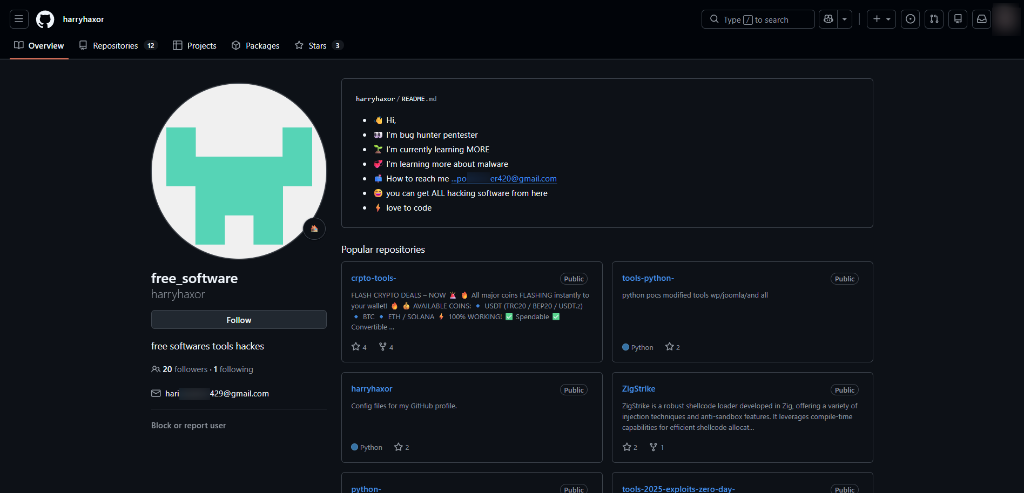This screenshot has height=493, width=1024.
Task: Switch to the Stars tab
Action: tap(319, 46)
